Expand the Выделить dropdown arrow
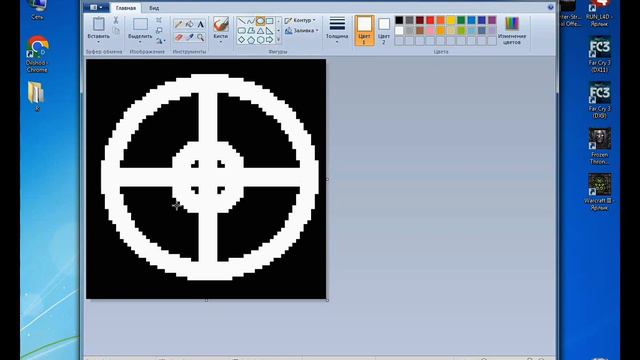 click(x=140, y=42)
